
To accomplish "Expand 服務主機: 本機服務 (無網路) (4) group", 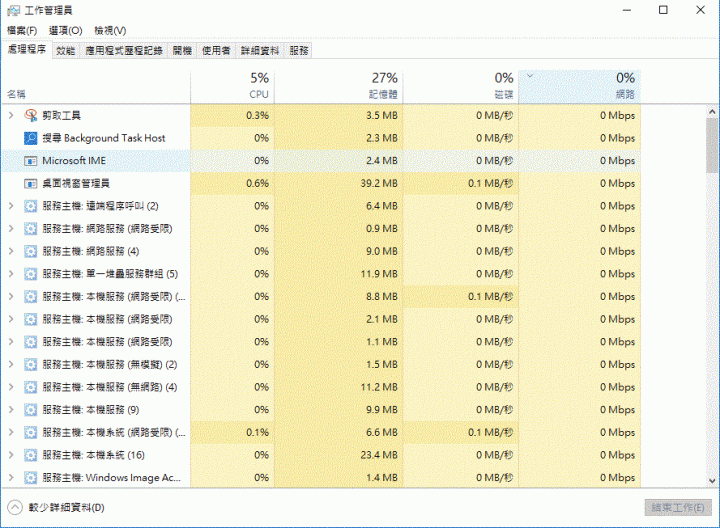I will (x=11, y=387).
